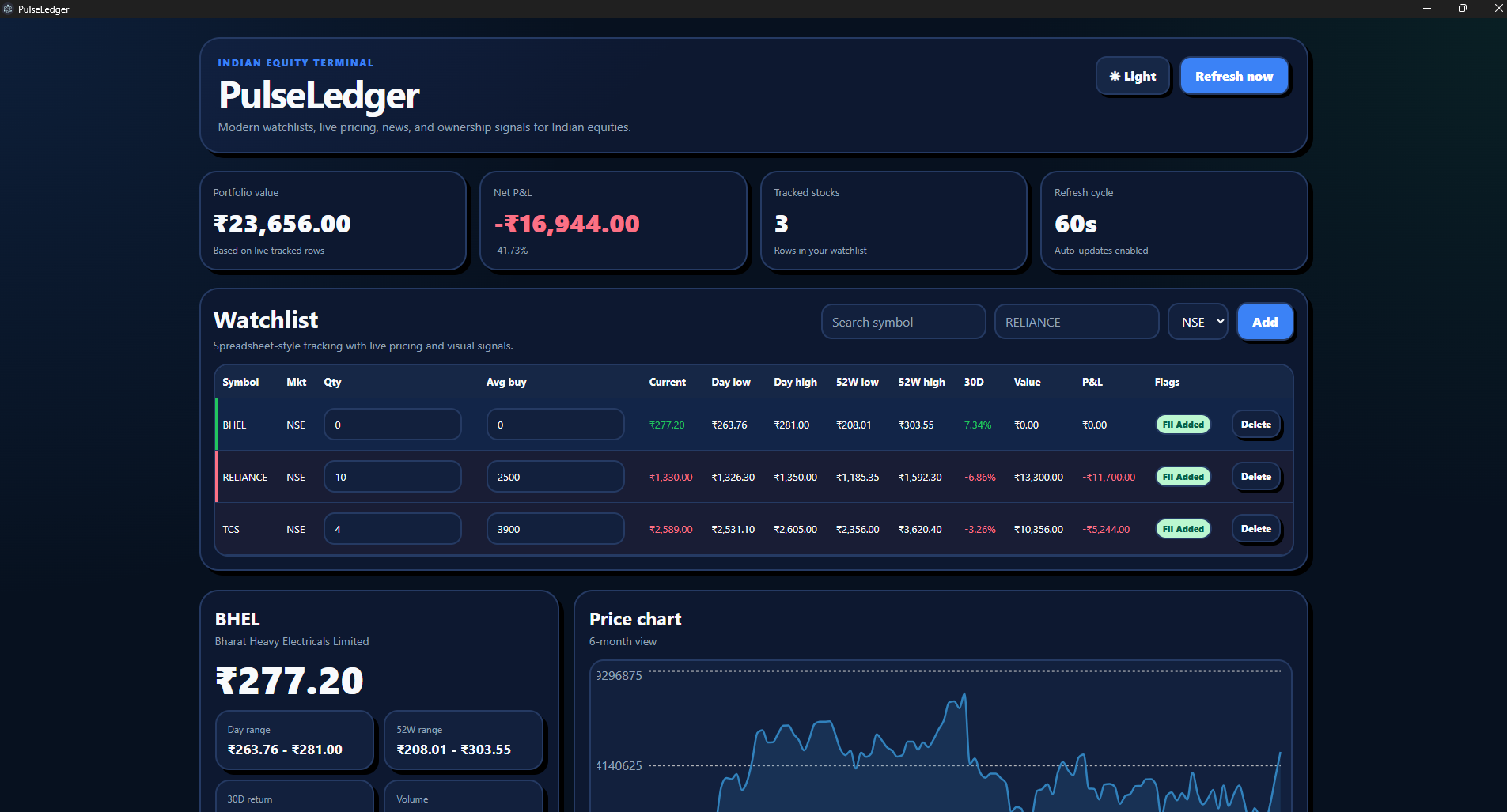Click TCS P&L value -₹5,244.00

1106,530
